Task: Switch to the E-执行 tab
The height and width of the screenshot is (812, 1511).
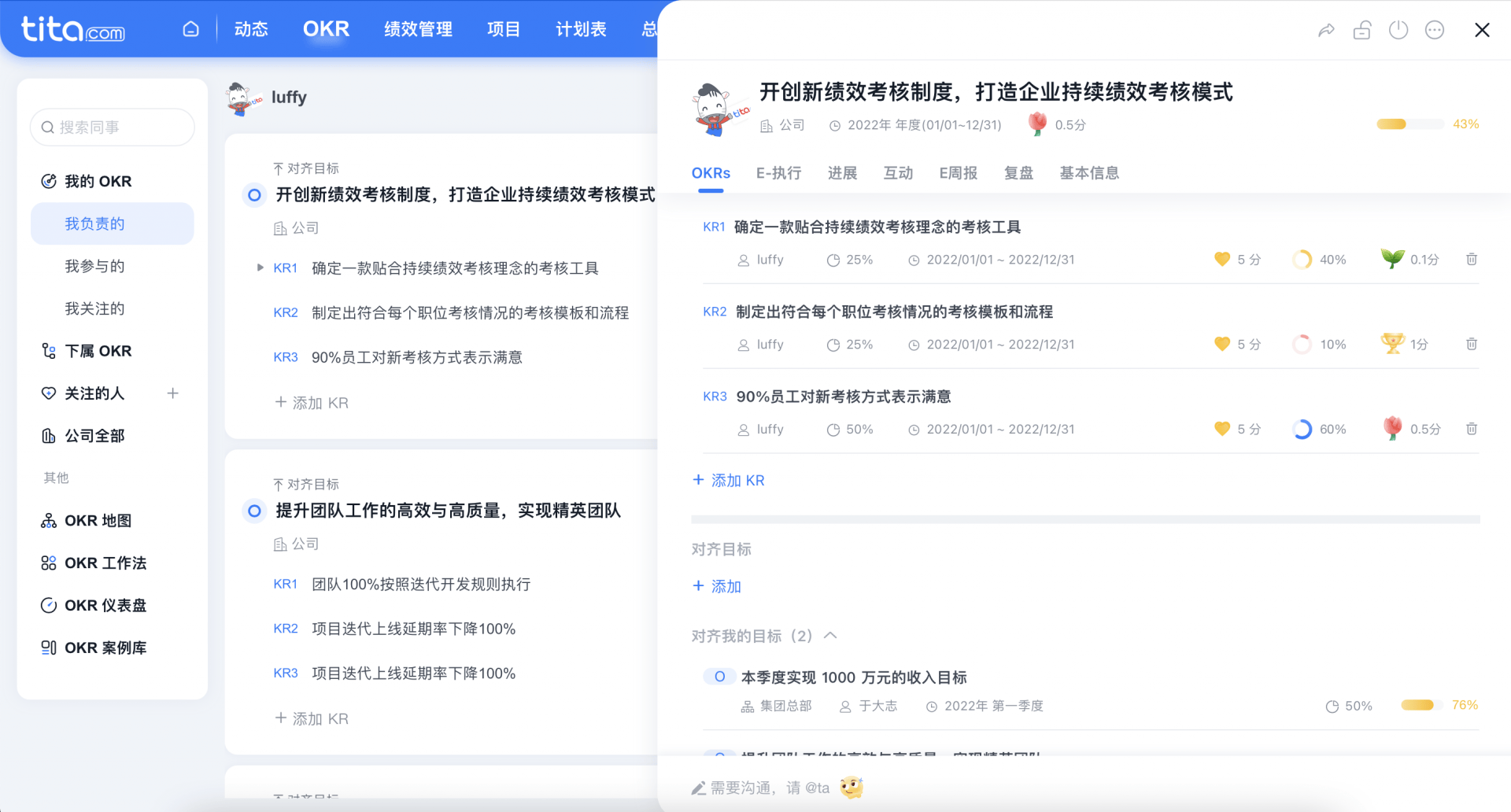Action: point(778,173)
